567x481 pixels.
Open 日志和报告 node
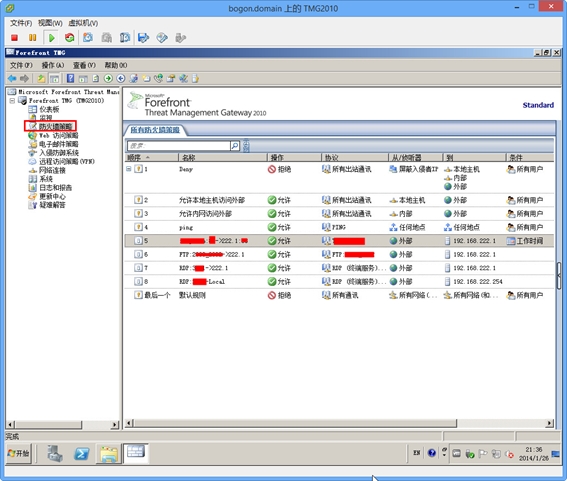(55, 188)
